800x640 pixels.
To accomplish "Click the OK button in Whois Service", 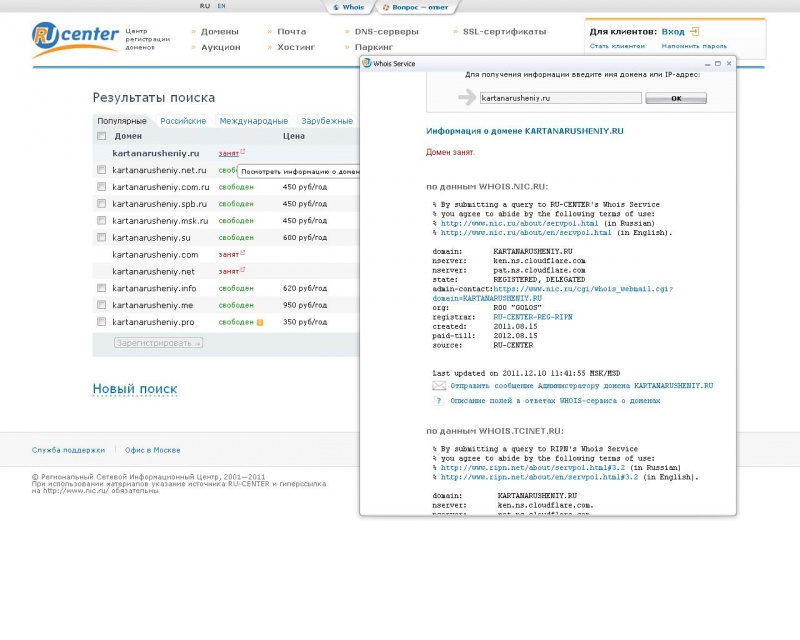I will (676, 98).
